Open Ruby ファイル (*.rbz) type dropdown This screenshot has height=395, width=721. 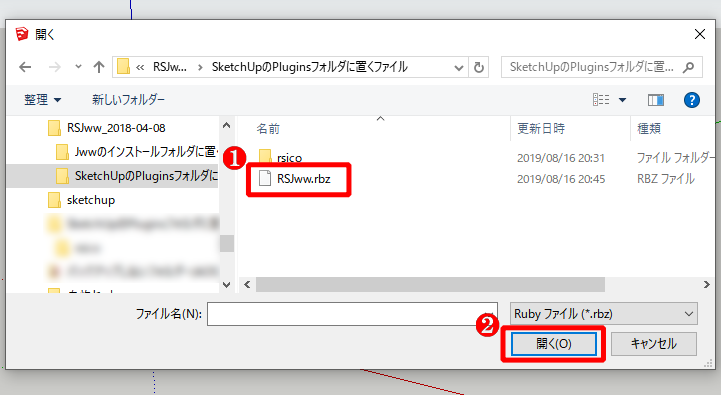tap(604, 314)
